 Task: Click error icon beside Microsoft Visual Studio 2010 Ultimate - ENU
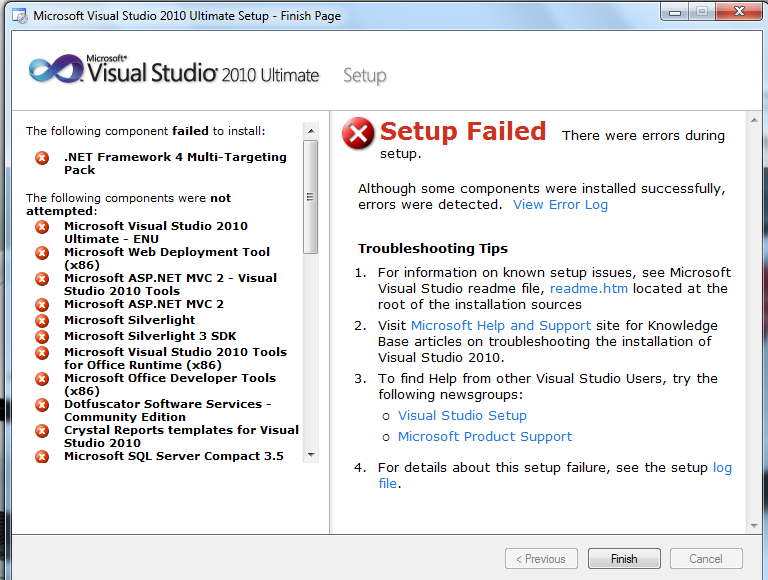(x=42, y=227)
